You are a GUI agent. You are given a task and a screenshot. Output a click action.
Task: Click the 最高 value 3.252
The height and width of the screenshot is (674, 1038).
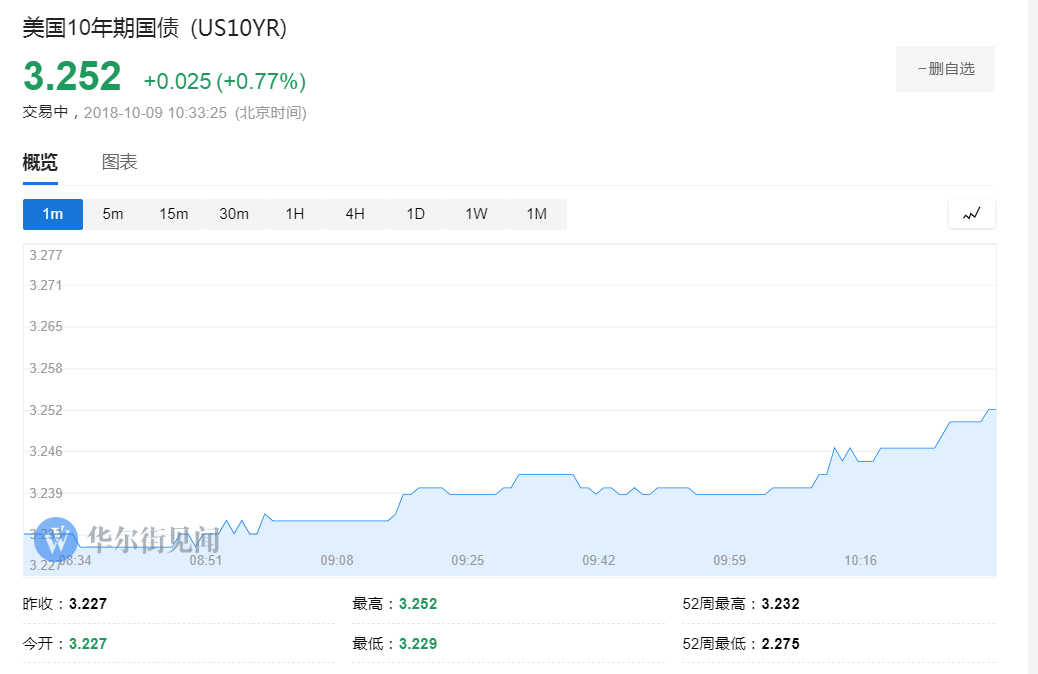(x=418, y=604)
